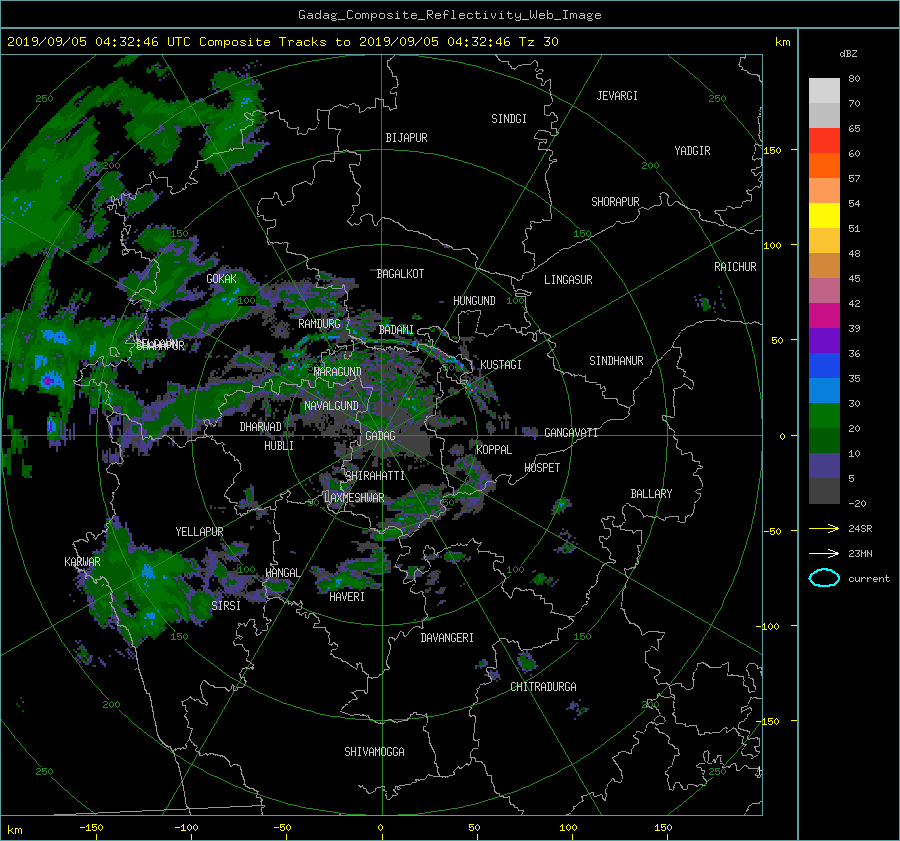This screenshot has height=841, width=900.
Task: Click the HOSPET city label
Action: [542, 468]
